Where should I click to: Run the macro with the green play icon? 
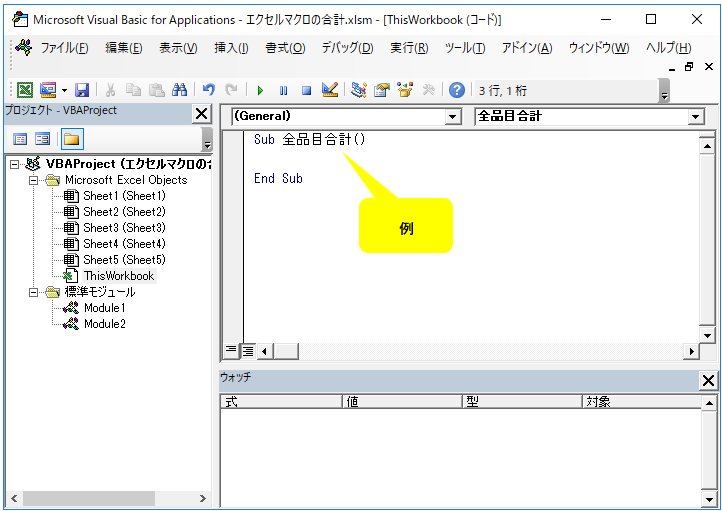click(260, 90)
